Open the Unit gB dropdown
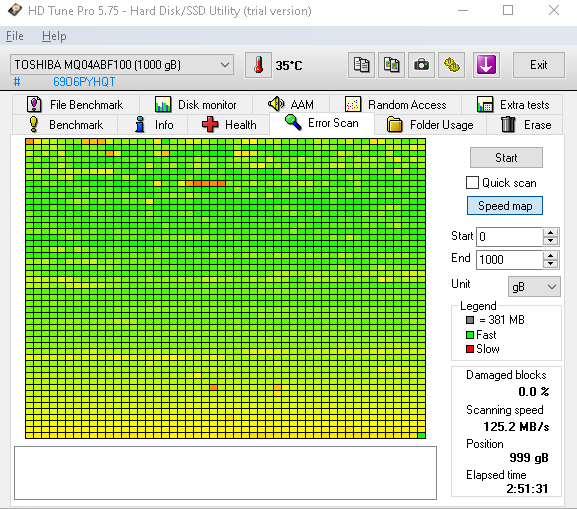Viewport: 577px width, 509px height. click(x=534, y=287)
